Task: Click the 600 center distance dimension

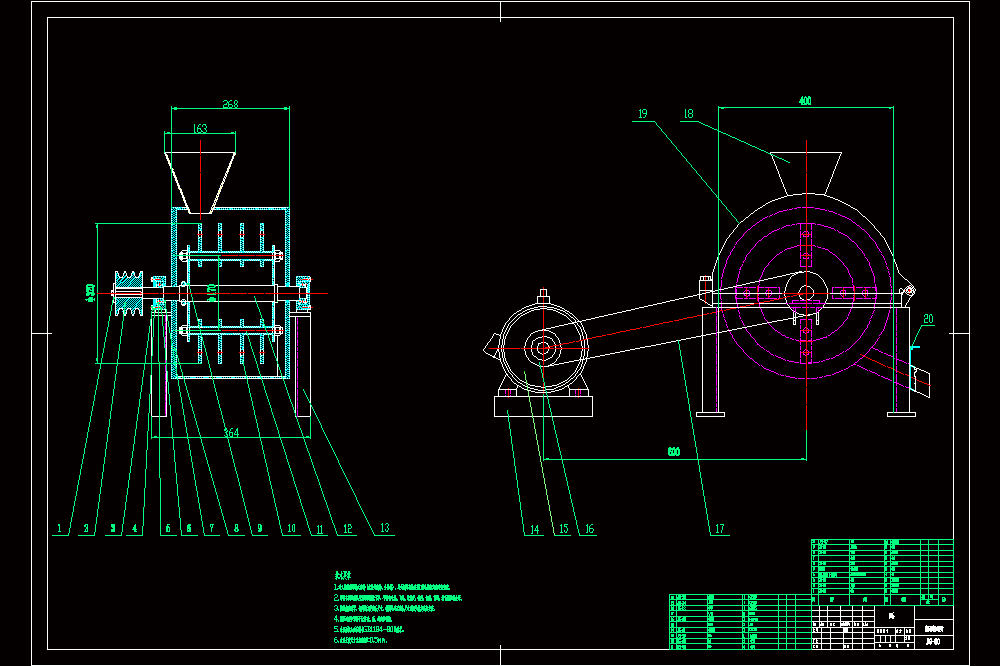Action: point(673,452)
